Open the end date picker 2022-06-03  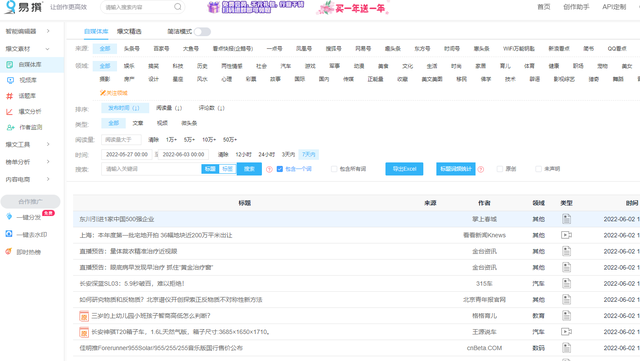183,154
